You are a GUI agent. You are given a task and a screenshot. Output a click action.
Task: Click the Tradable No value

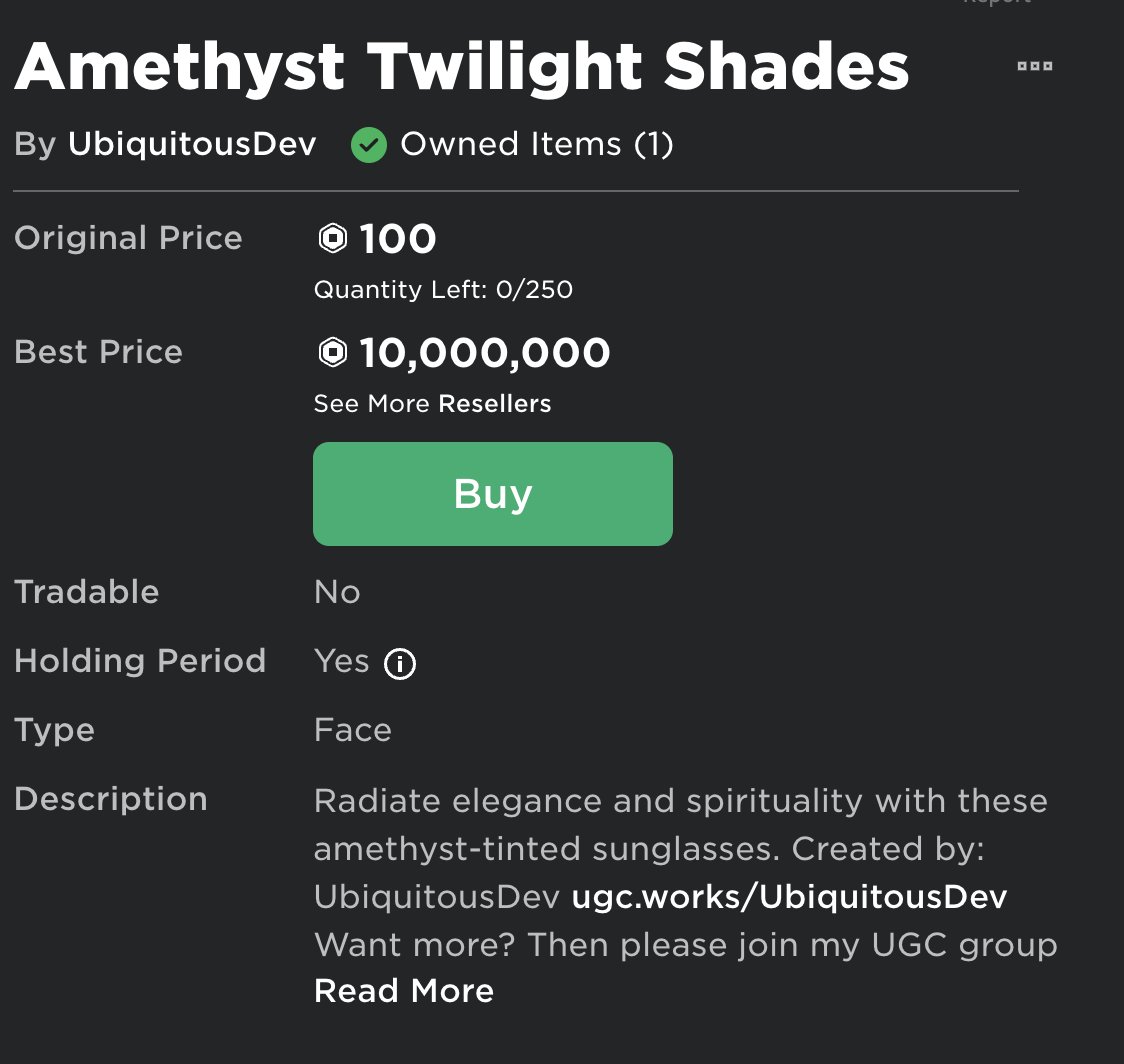337,592
